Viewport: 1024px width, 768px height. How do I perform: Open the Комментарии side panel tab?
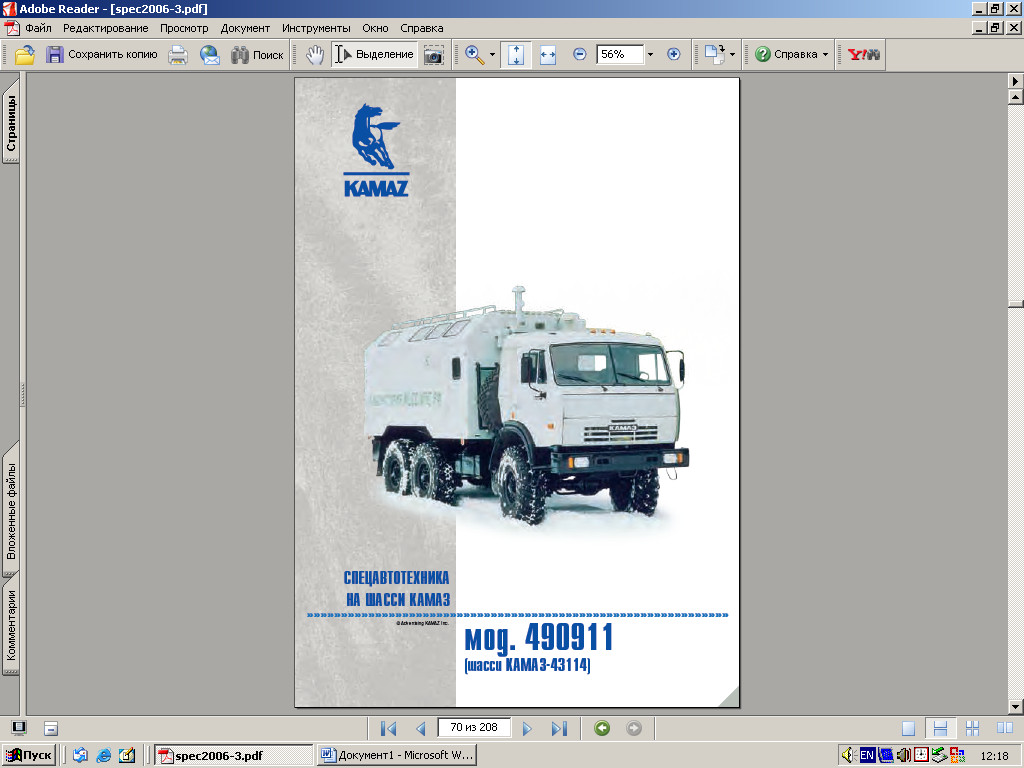pos(11,626)
